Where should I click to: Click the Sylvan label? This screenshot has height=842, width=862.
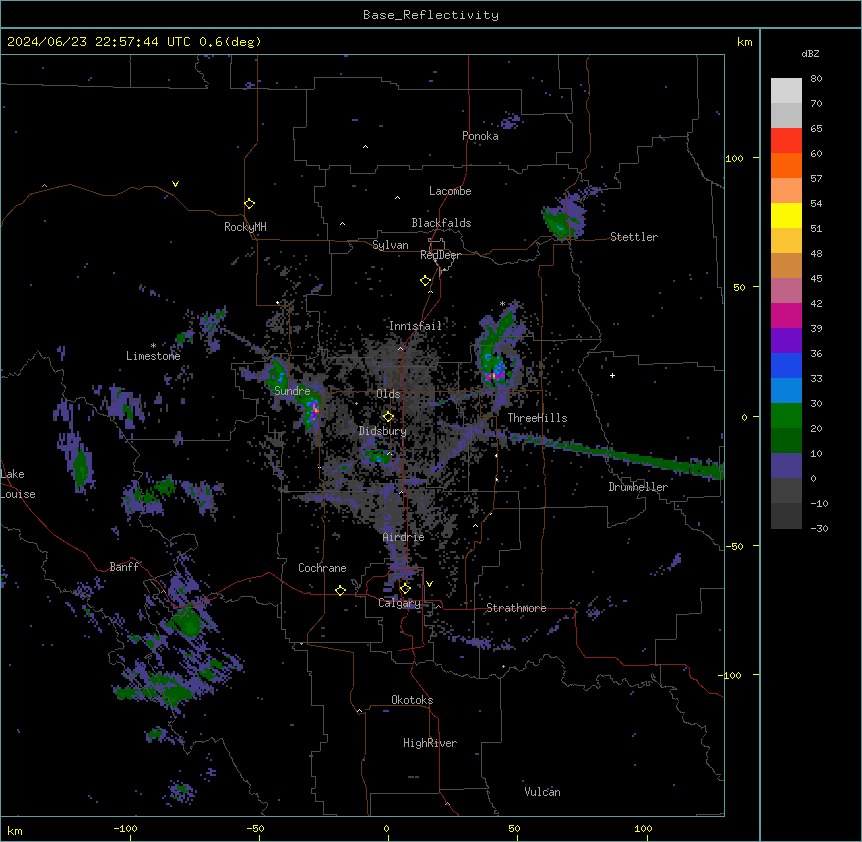[x=390, y=245]
